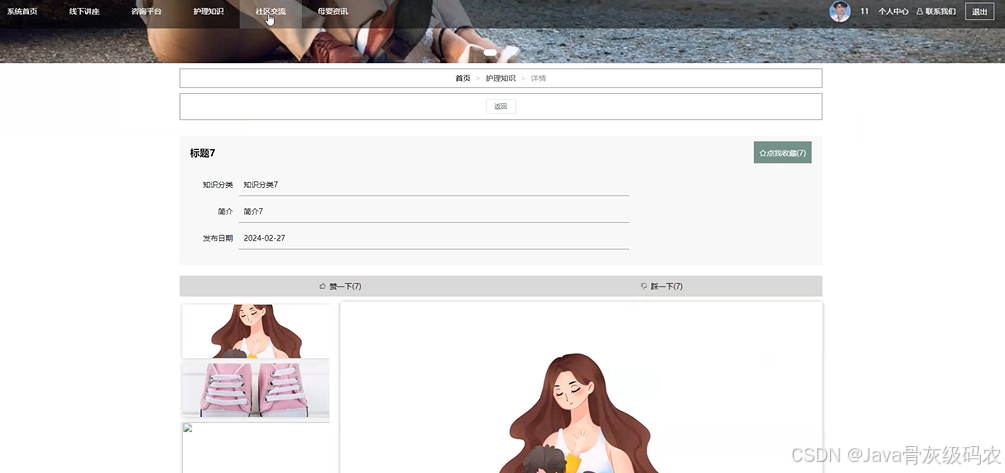Click 赞一下(7) like button

pyautogui.click(x=340, y=286)
